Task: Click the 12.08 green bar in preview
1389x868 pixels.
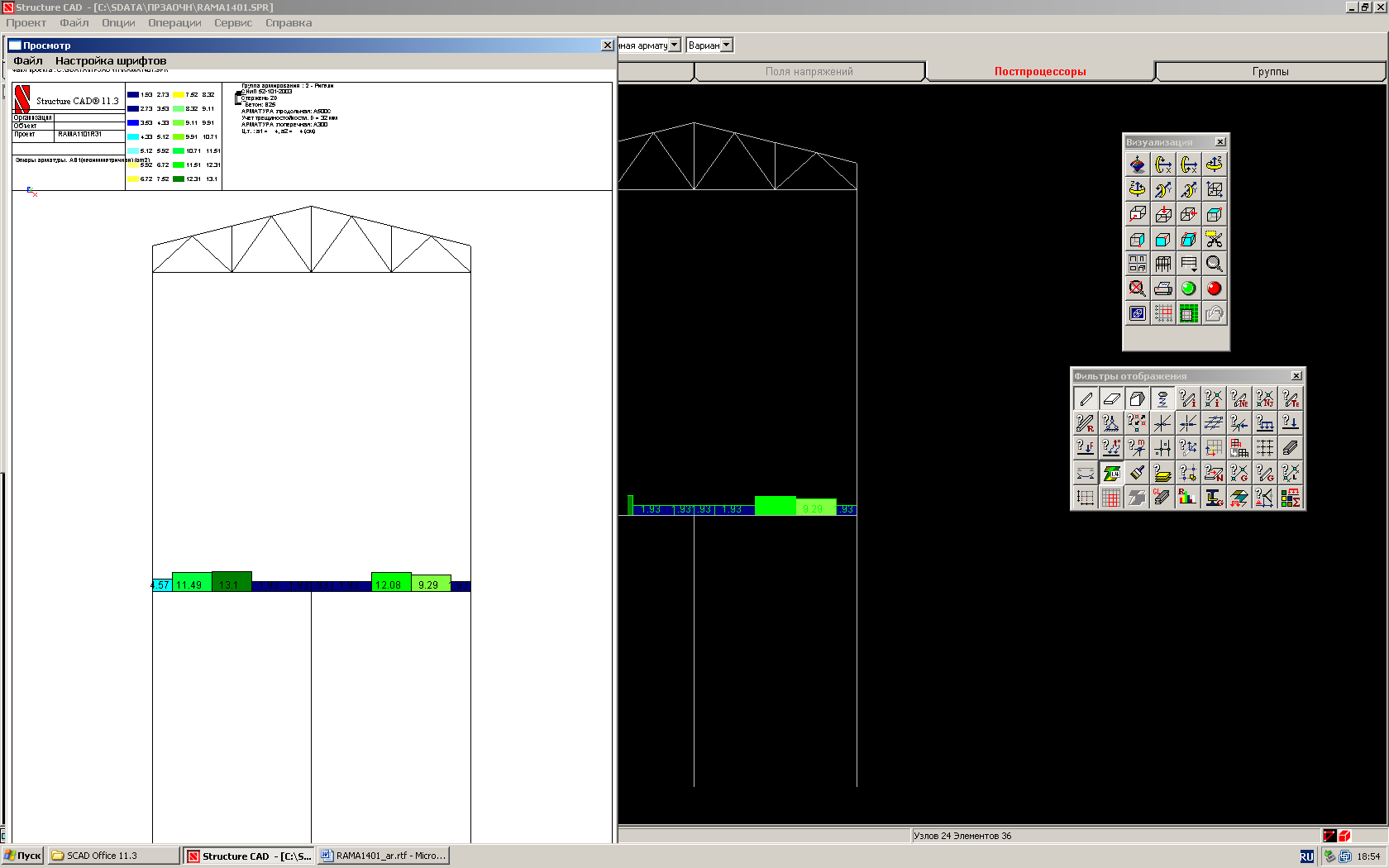Action: pyautogui.click(x=391, y=582)
